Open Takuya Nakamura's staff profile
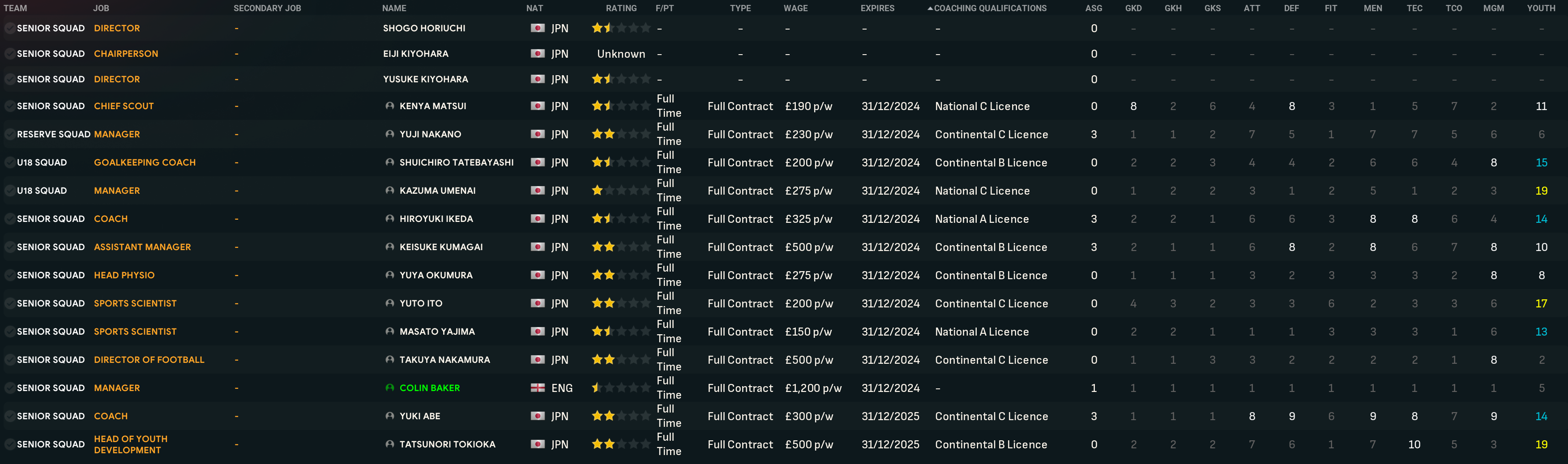 pos(444,360)
